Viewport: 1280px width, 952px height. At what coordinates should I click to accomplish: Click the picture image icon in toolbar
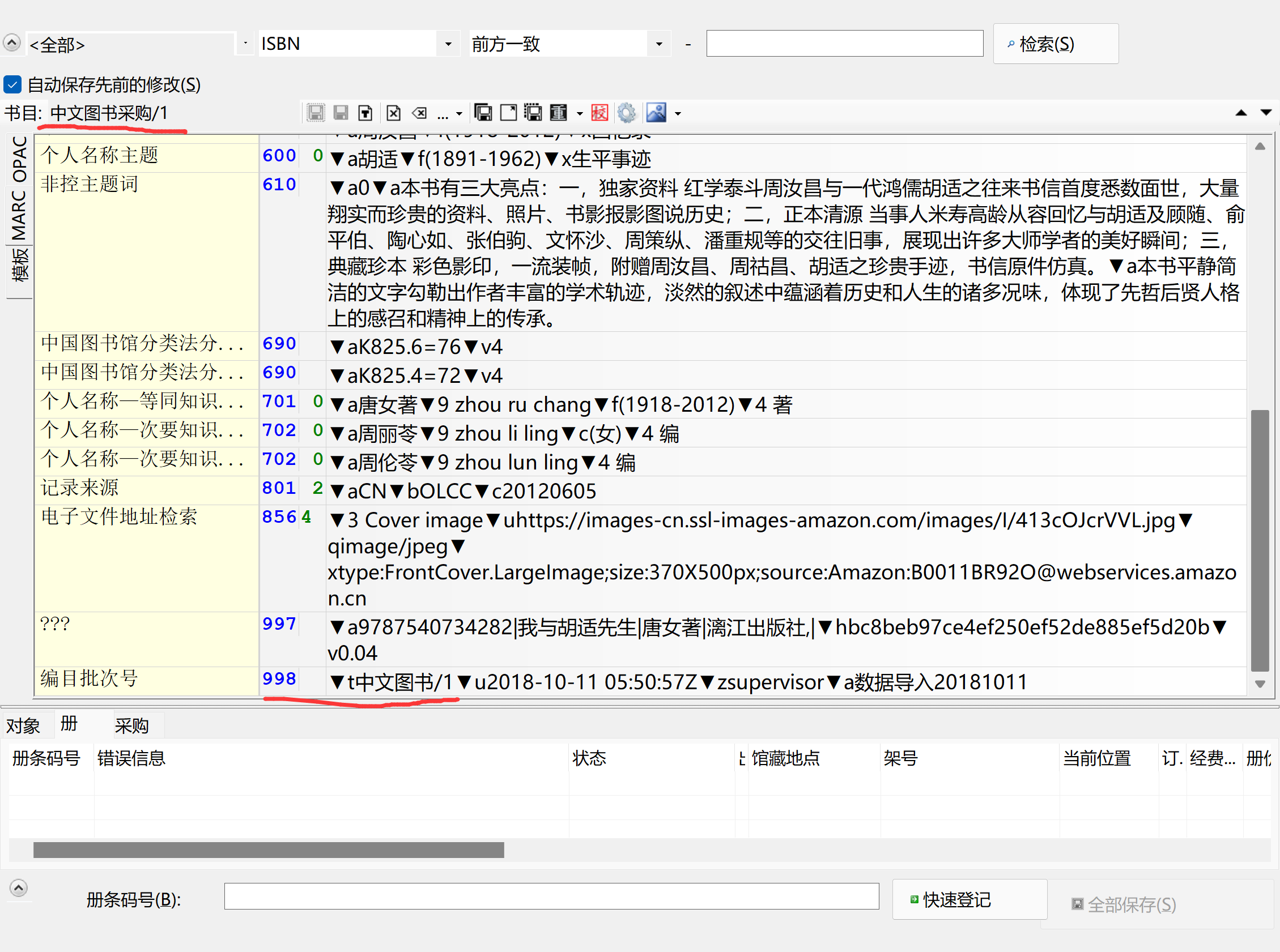pyautogui.click(x=656, y=113)
